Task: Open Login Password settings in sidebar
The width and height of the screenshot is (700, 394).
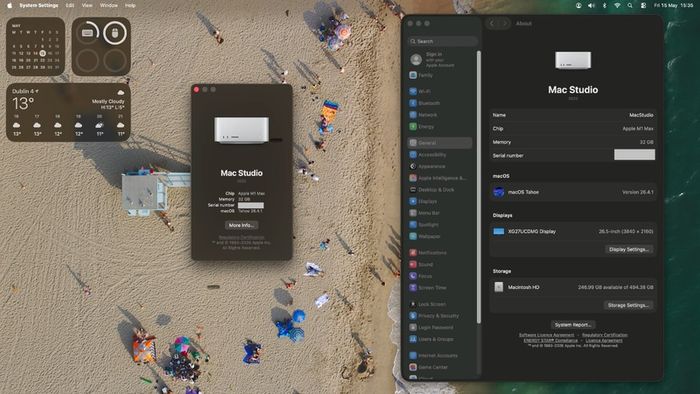Action: click(x=440, y=328)
